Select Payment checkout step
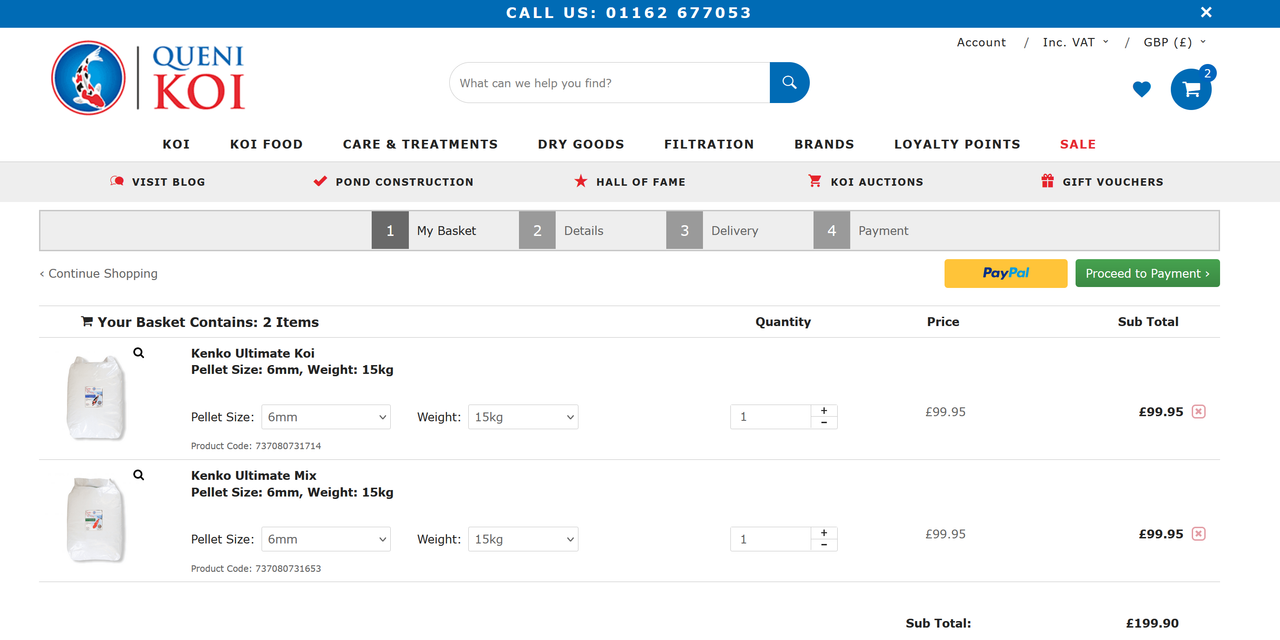1280x640 pixels. click(x=861, y=231)
